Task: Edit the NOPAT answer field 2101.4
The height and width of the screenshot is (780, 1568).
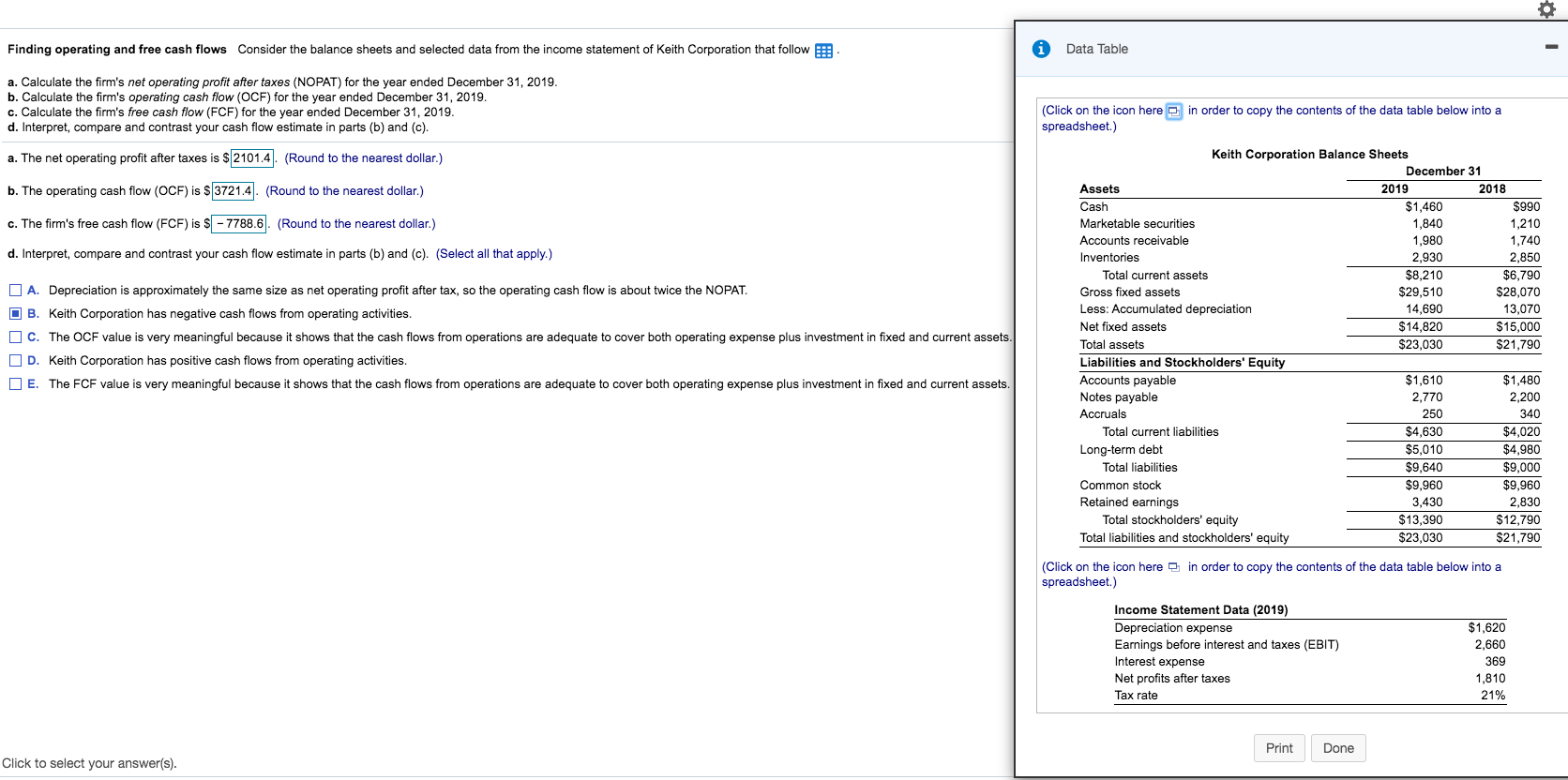Action: [x=252, y=158]
